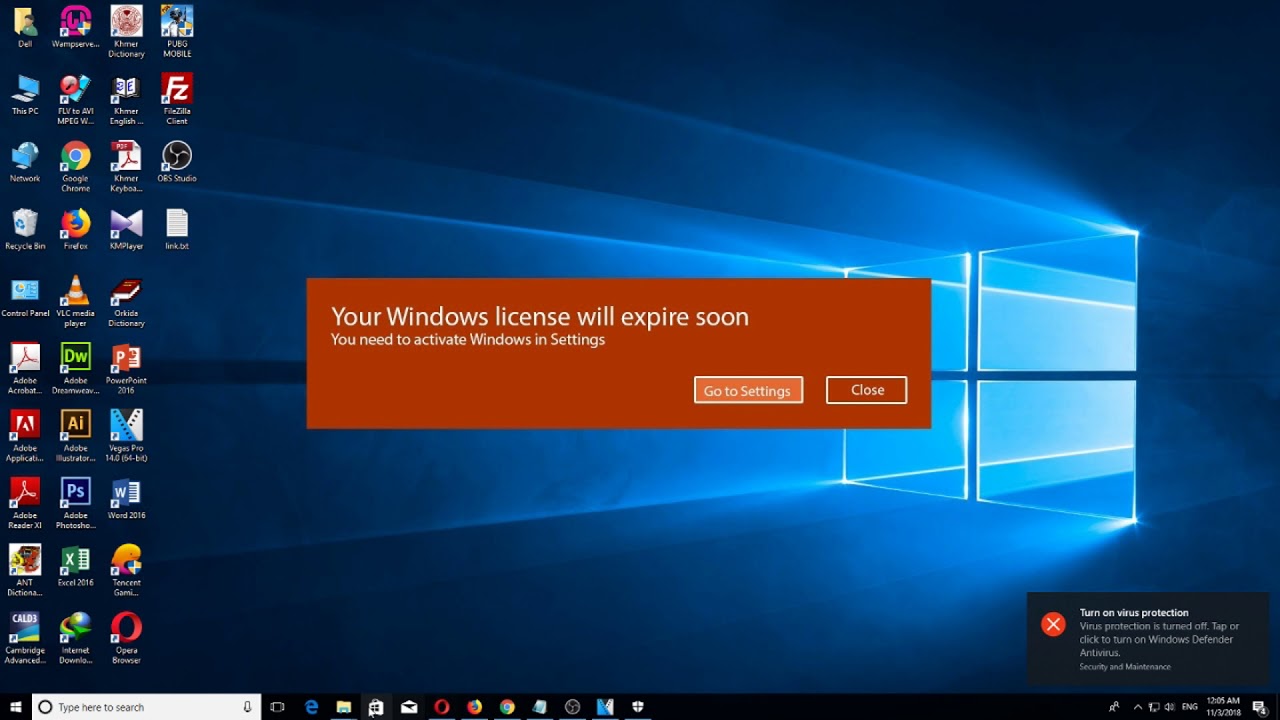Viewport: 1280px width, 720px height.
Task: Select the Excel 2016 desktop shortcut
Action: coord(75,565)
